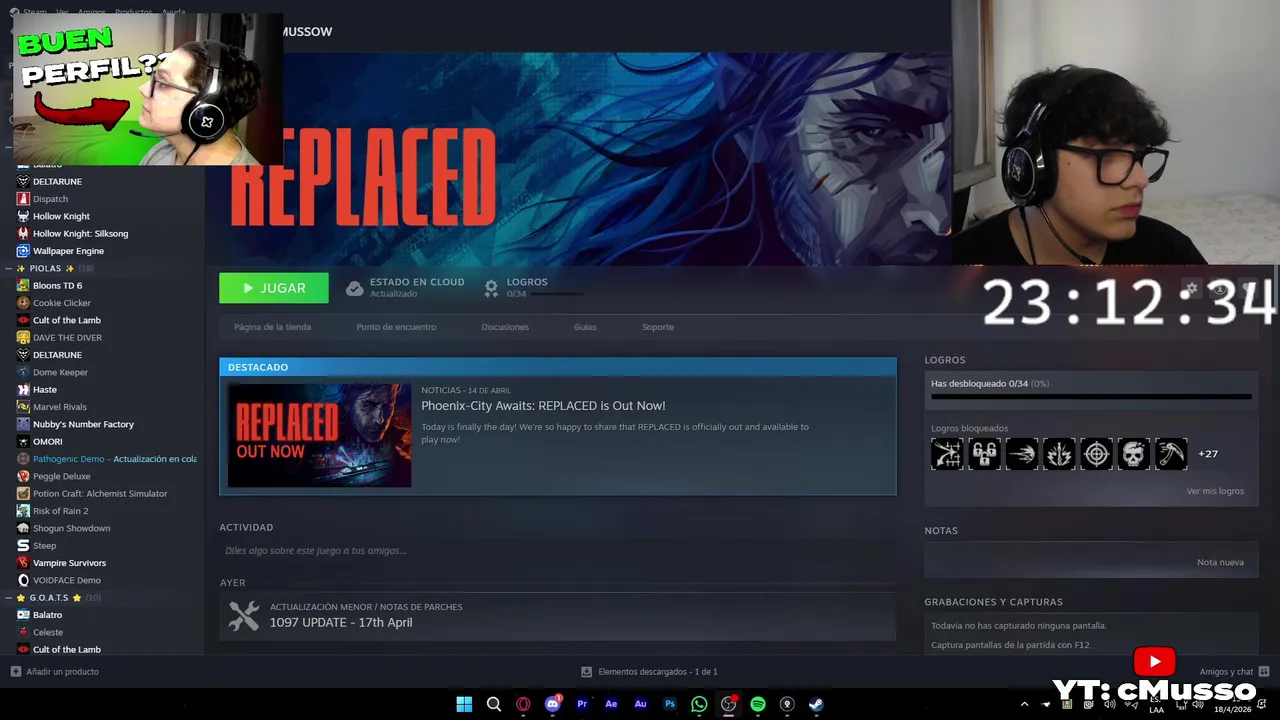Open the Página de la tienda tab

[272, 327]
